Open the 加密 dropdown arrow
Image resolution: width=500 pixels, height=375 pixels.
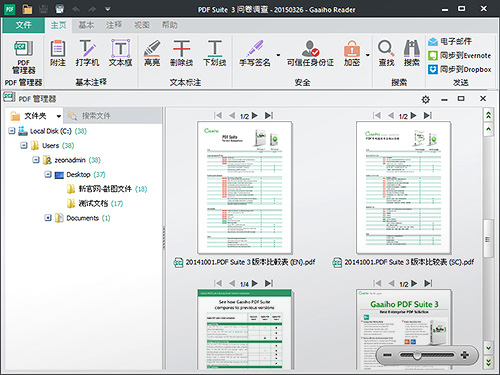[368, 55]
